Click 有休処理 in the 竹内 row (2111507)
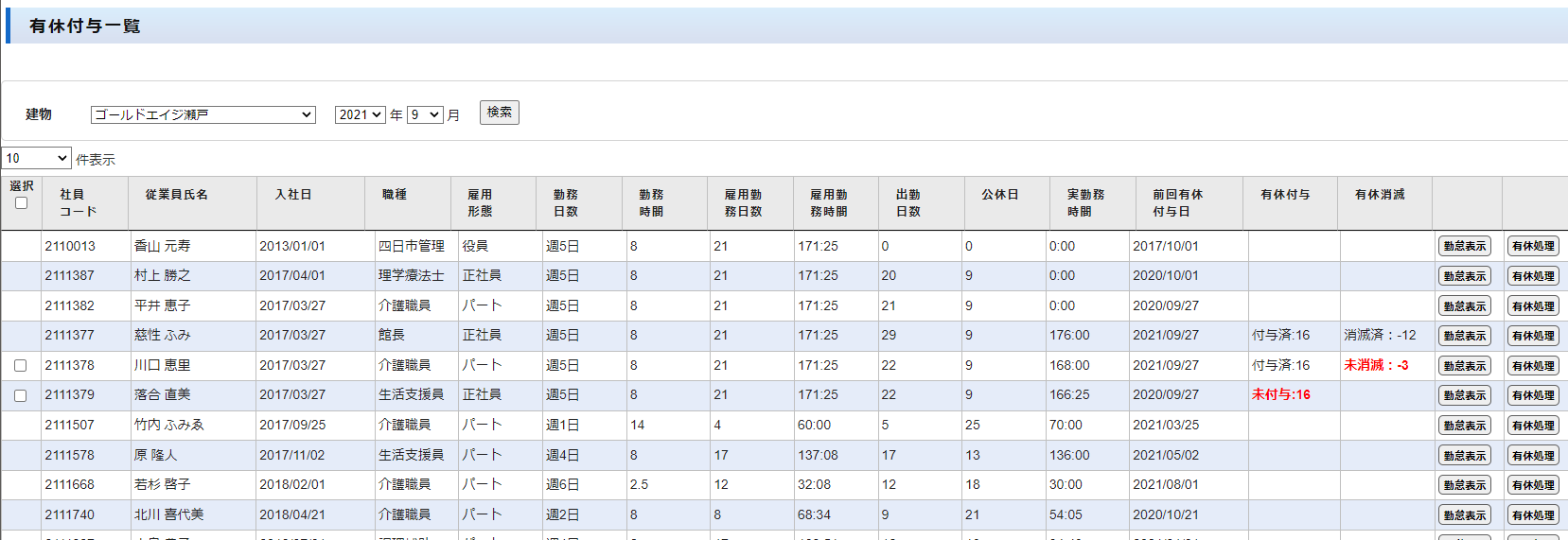1568x540 pixels. pos(1532,426)
